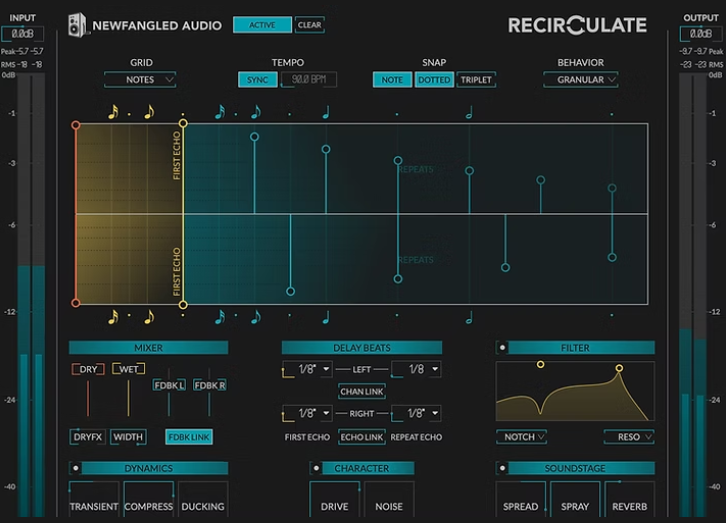Screen dimensions: 726x523
Task: Click the FDBK R feedback control
Action: tap(209, 385)
